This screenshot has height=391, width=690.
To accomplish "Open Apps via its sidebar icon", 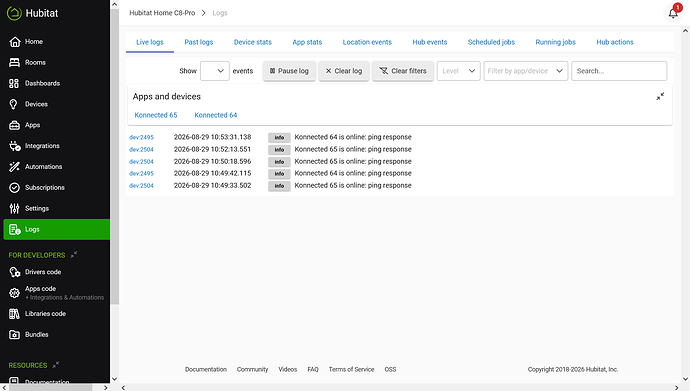I will [15, 125].
